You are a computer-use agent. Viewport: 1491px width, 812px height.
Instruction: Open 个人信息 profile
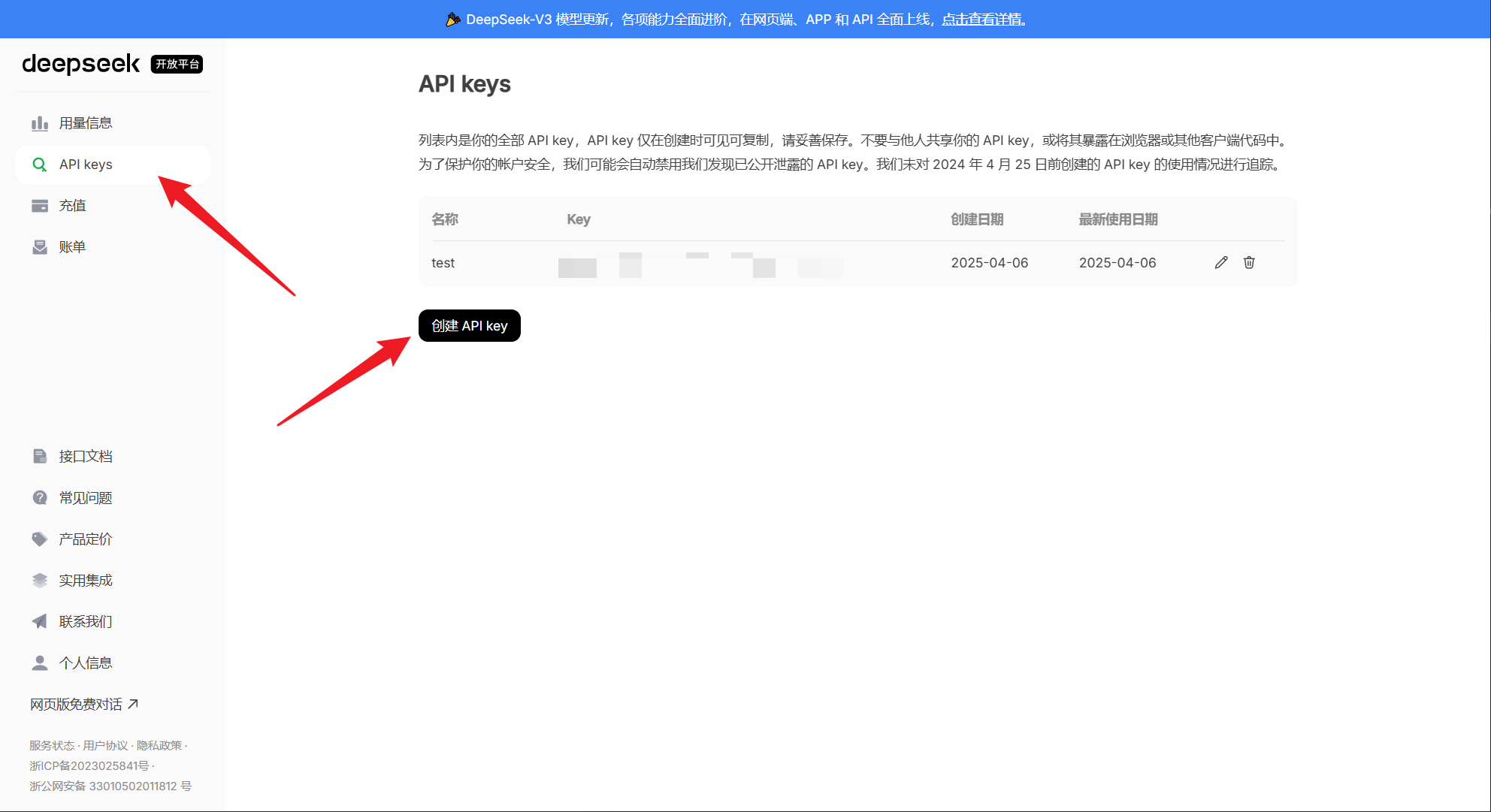[x=113, y=663]
